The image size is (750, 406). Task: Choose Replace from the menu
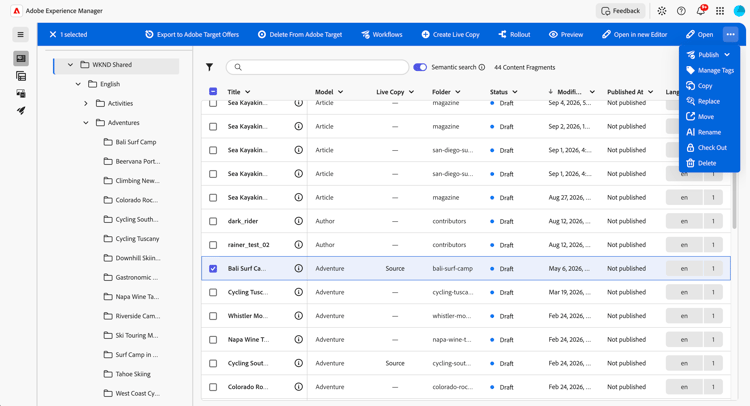tap(703, 101)
